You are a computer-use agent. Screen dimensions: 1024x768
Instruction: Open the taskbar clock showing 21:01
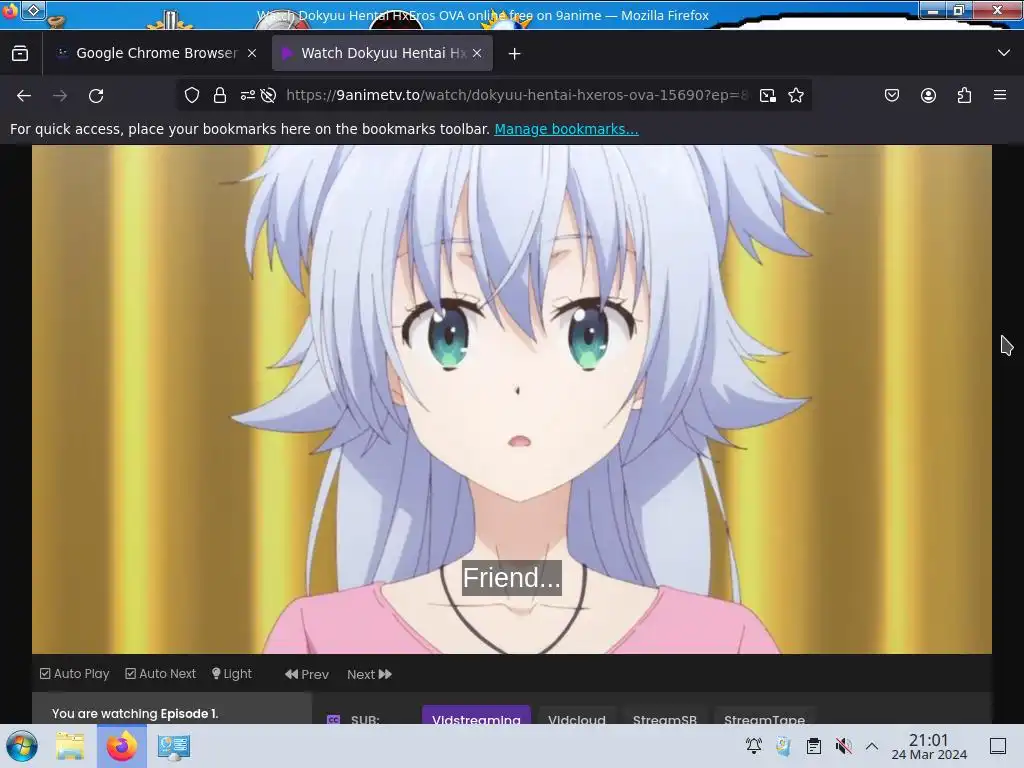tap(929, 746)
